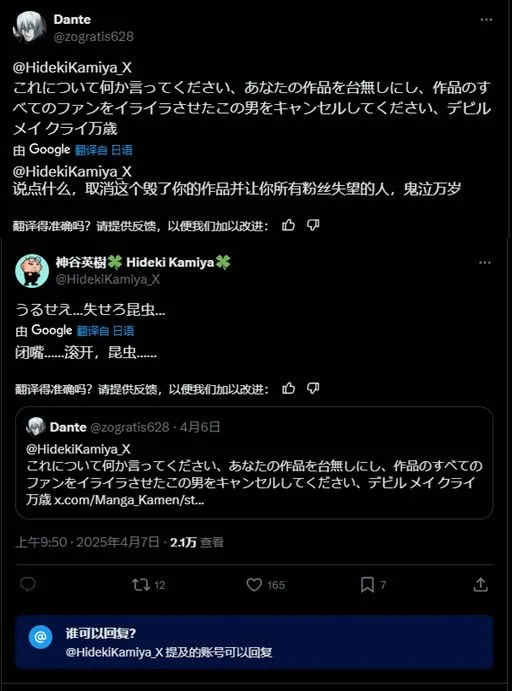The height and width of the screenshot is (691, 512).
Task: Retweet the post with 12 reposts
Action: coord(141,585)
